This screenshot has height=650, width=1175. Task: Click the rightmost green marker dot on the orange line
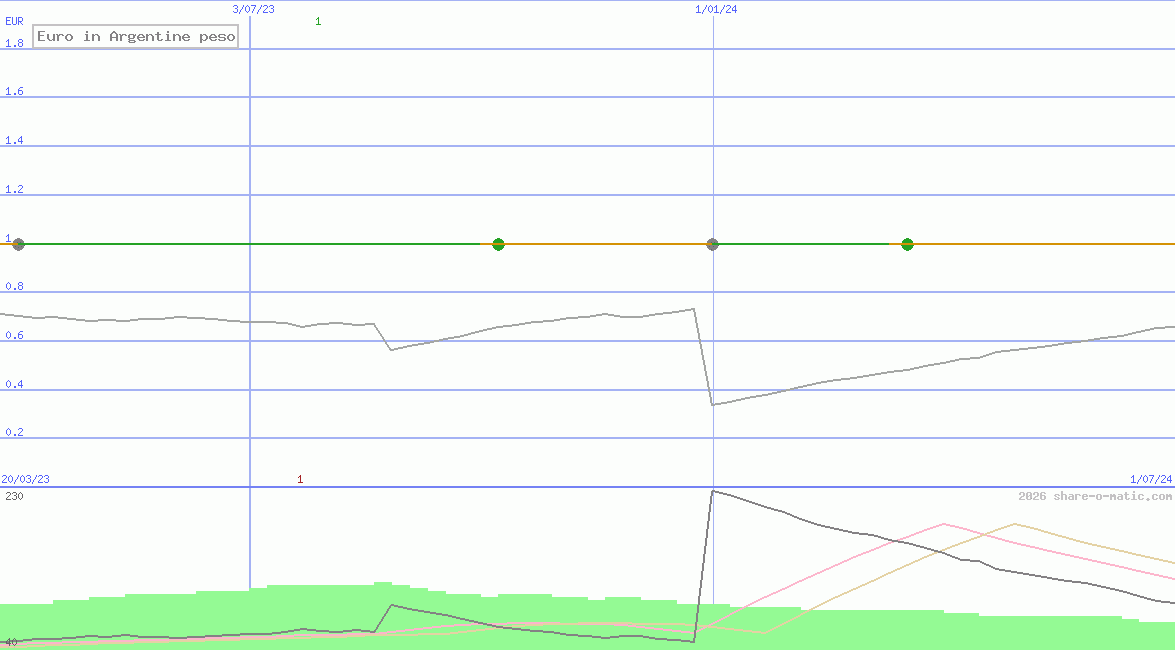click(907, 244)
